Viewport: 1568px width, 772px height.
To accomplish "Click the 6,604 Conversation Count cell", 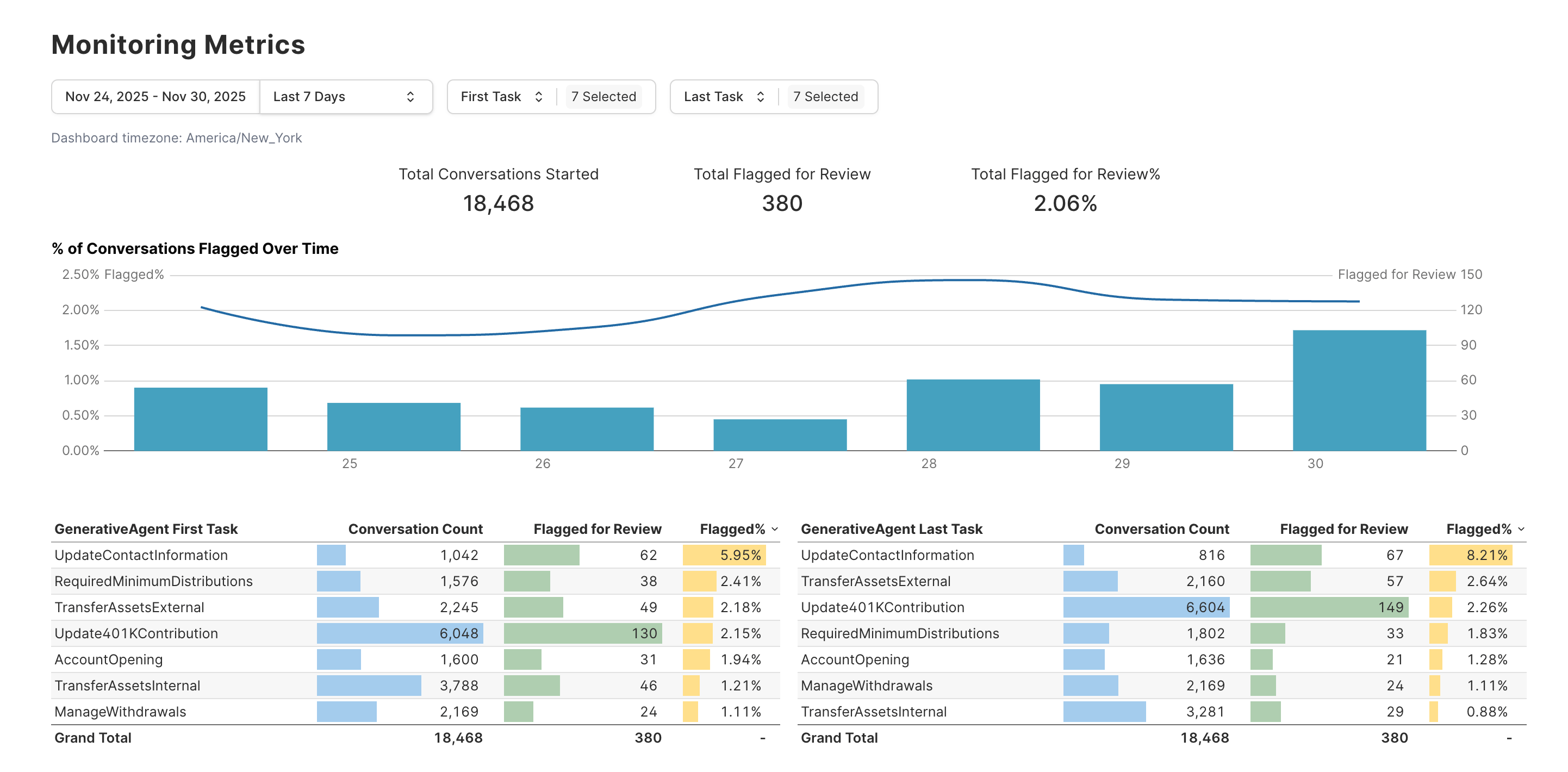I will (1146, 608).
